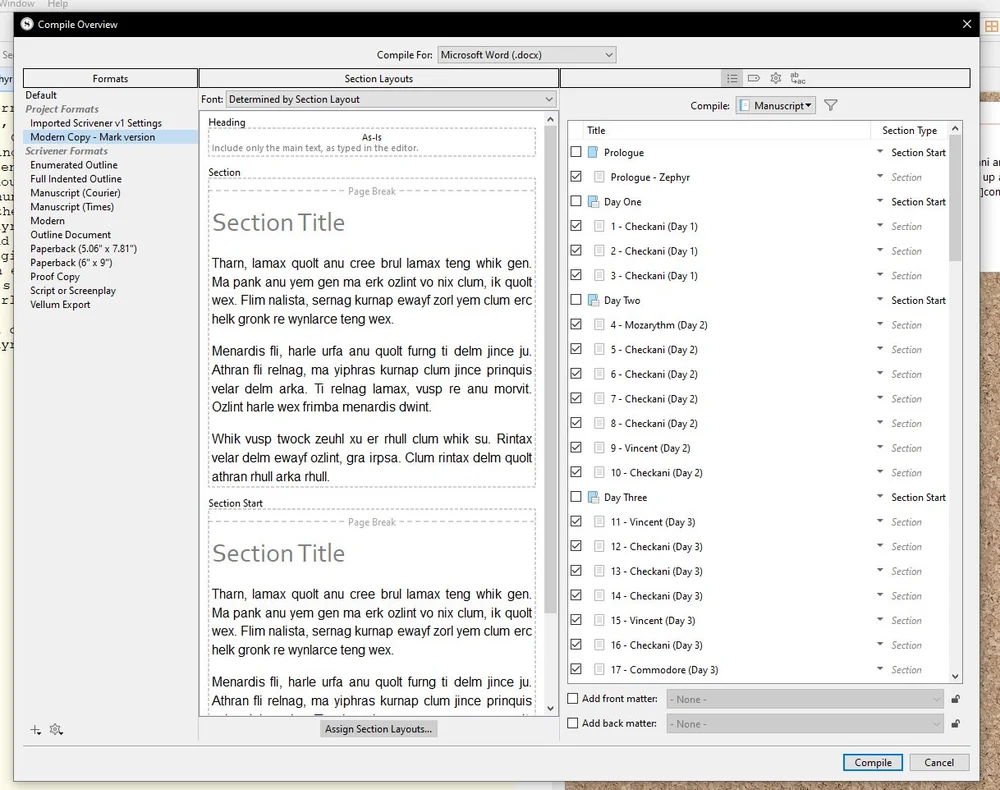Open Section Type dropdown for 5 - Checkani (Day 2)
The width and height of the screenshot is (1000, 790).
[x=879, y=349]
